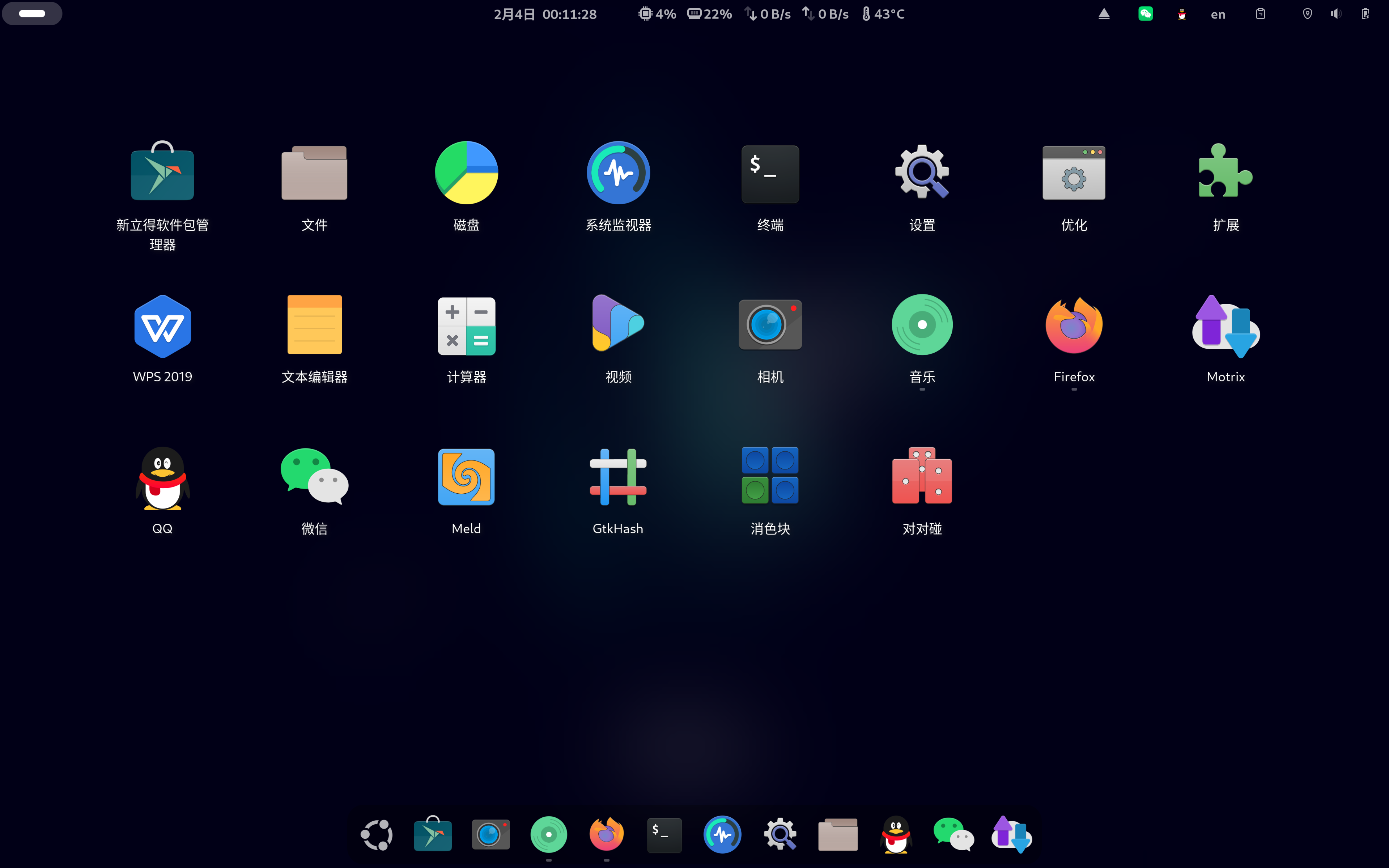Mute sound via the volume status icon
1389x868 pixels.
point(1335,13)
